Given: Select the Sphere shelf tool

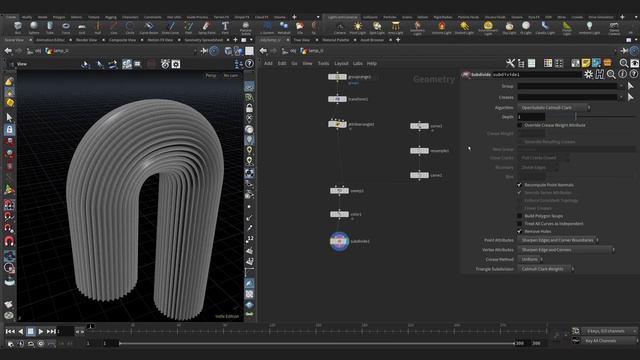Looking at the screenshot, I should pos(34,28).
